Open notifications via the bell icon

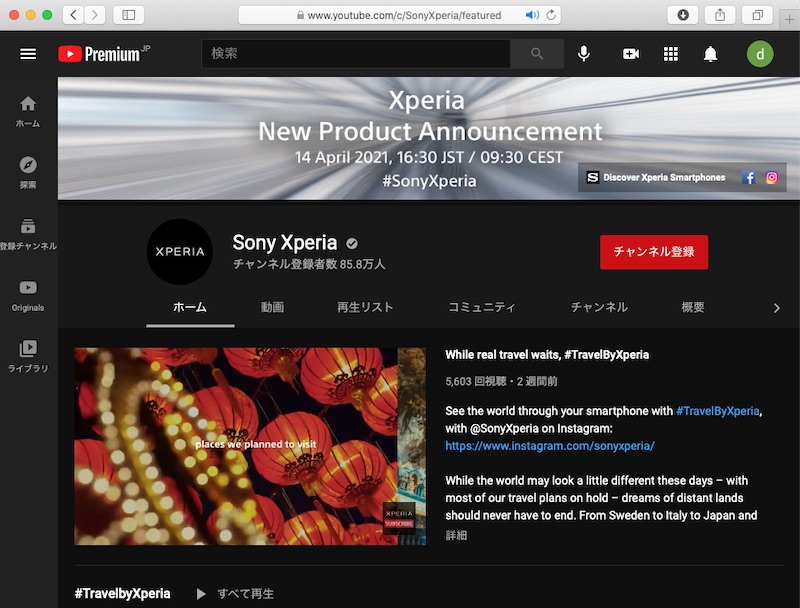tap(711, 54)
